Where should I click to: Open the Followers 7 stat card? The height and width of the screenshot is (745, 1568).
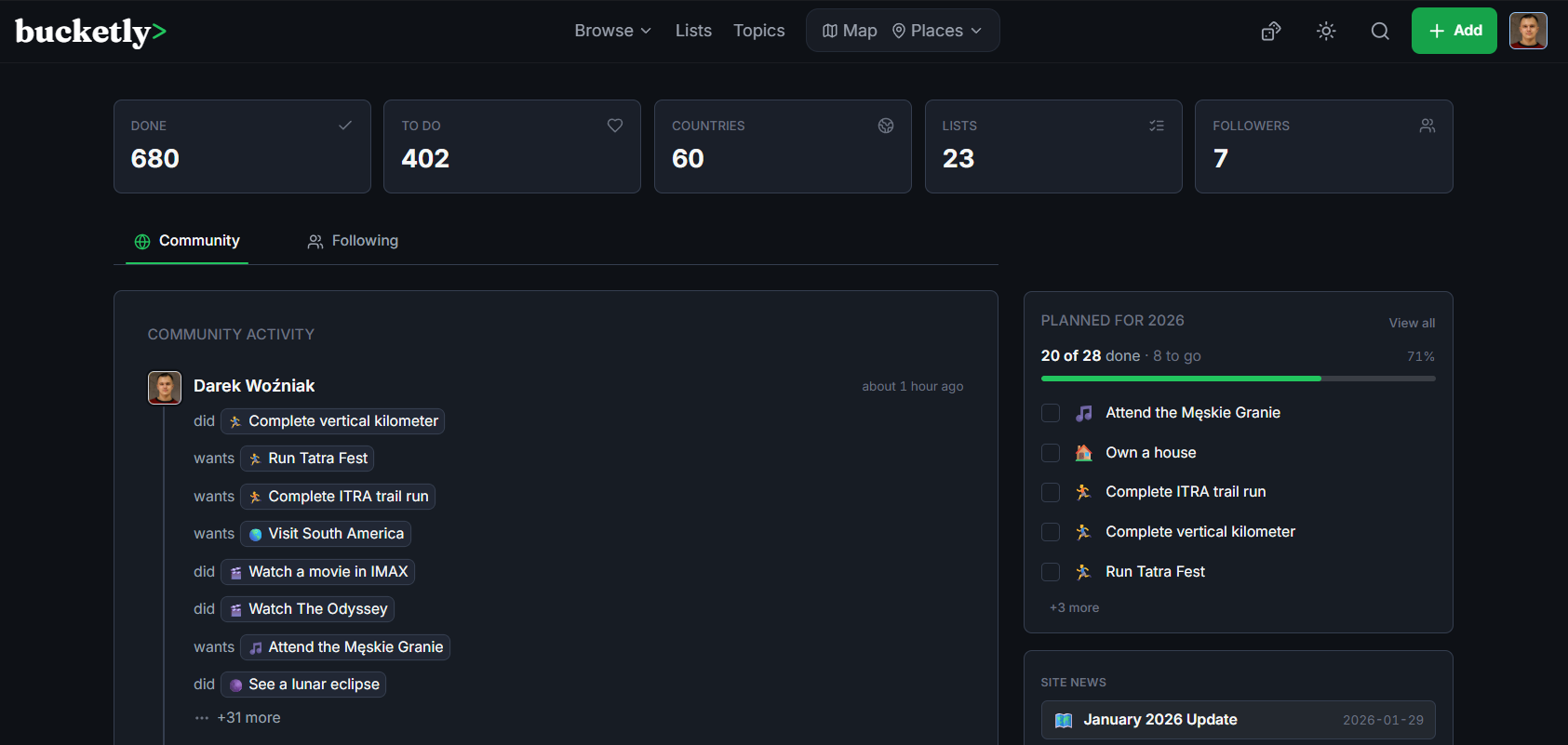tap(1324, 146)
